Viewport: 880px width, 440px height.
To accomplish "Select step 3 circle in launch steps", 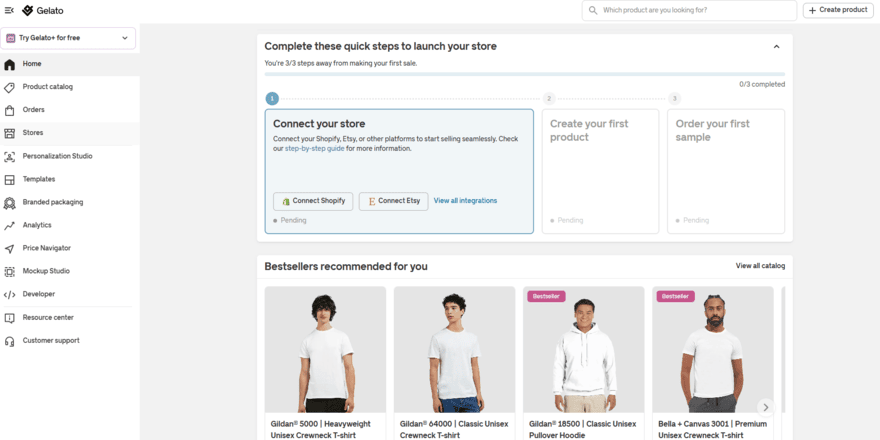I will [x=675, y=99].
